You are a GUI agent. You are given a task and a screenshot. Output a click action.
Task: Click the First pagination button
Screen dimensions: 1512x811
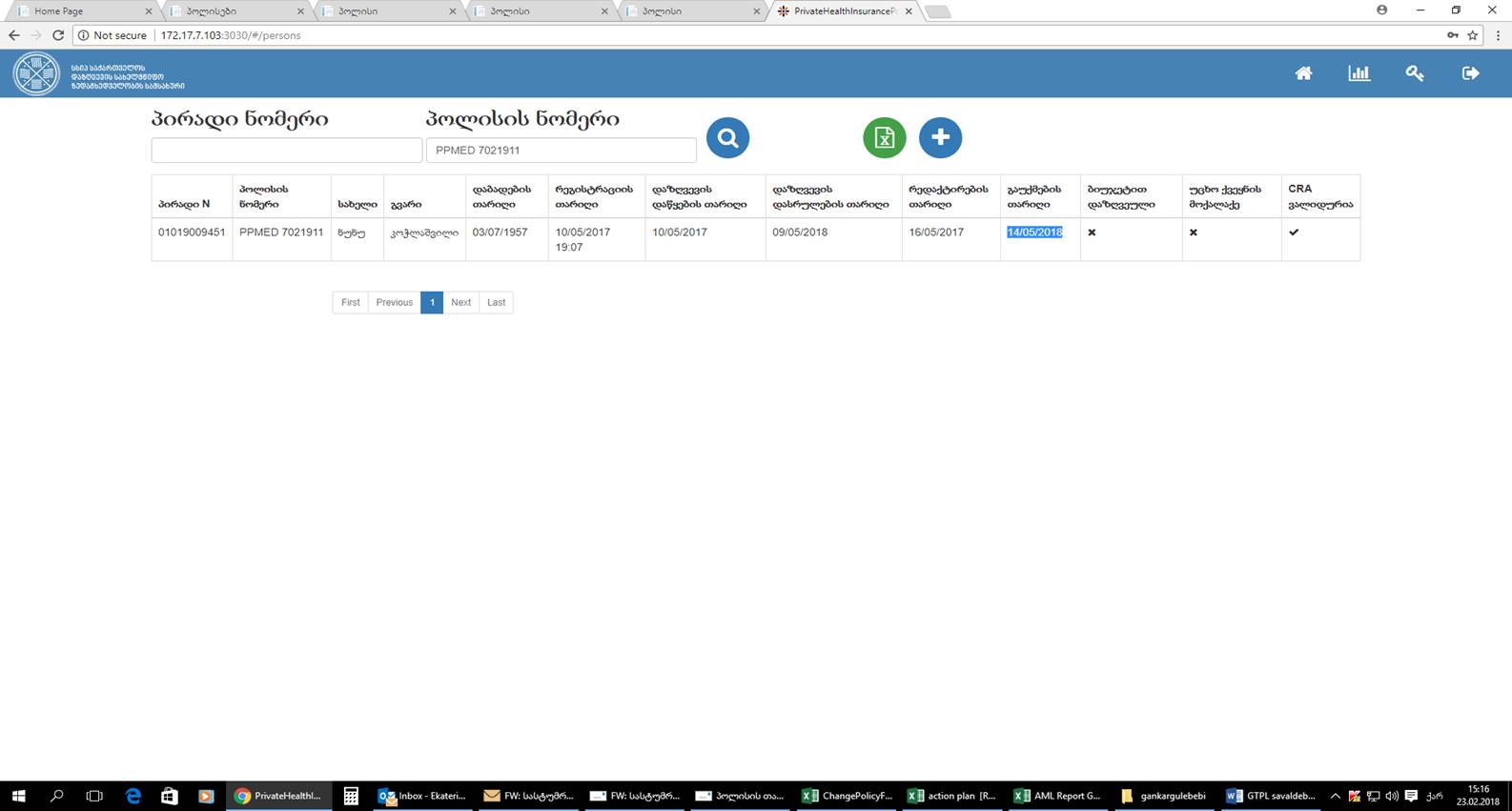[x=350, y=302]
